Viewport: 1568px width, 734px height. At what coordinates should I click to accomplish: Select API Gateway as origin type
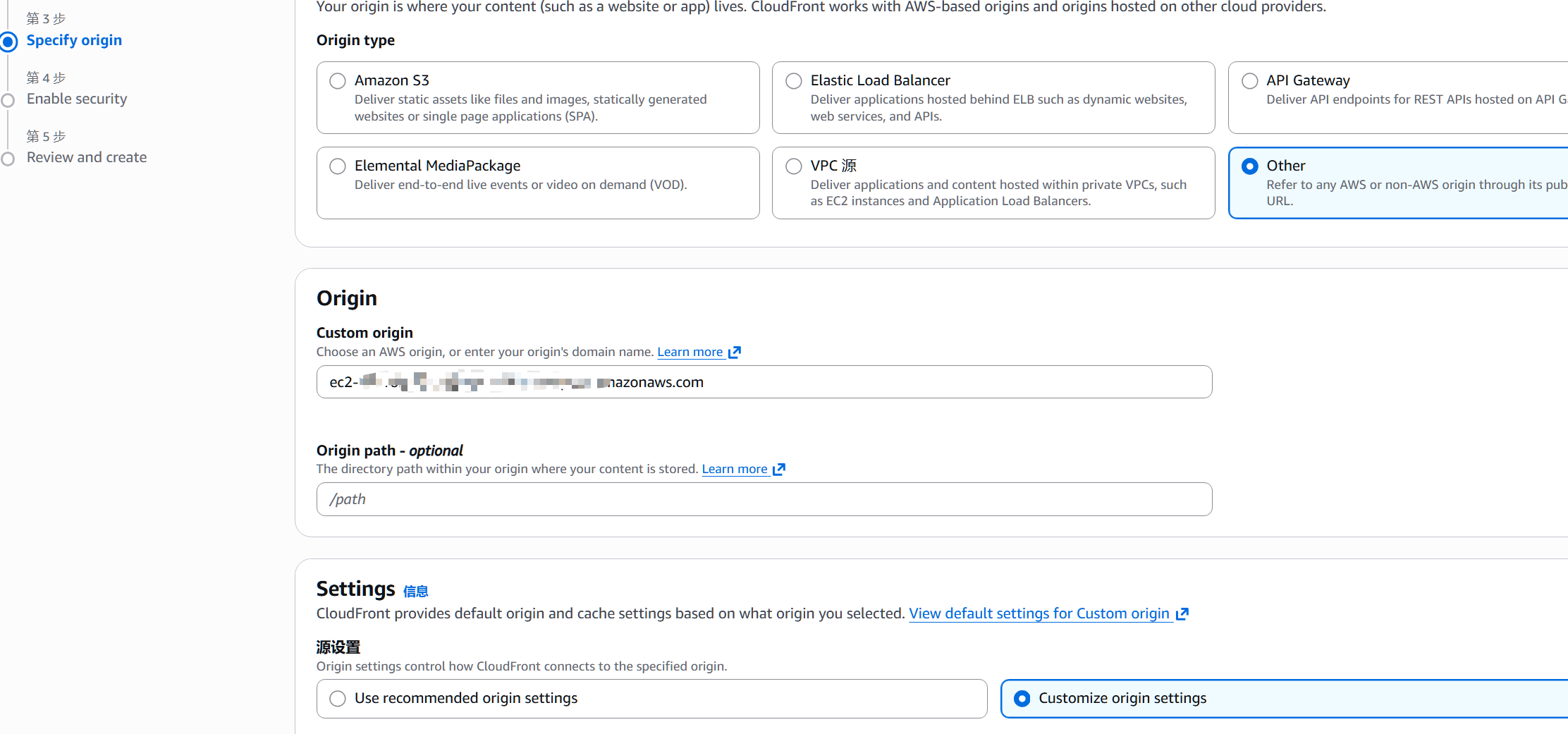(1250, 81)
